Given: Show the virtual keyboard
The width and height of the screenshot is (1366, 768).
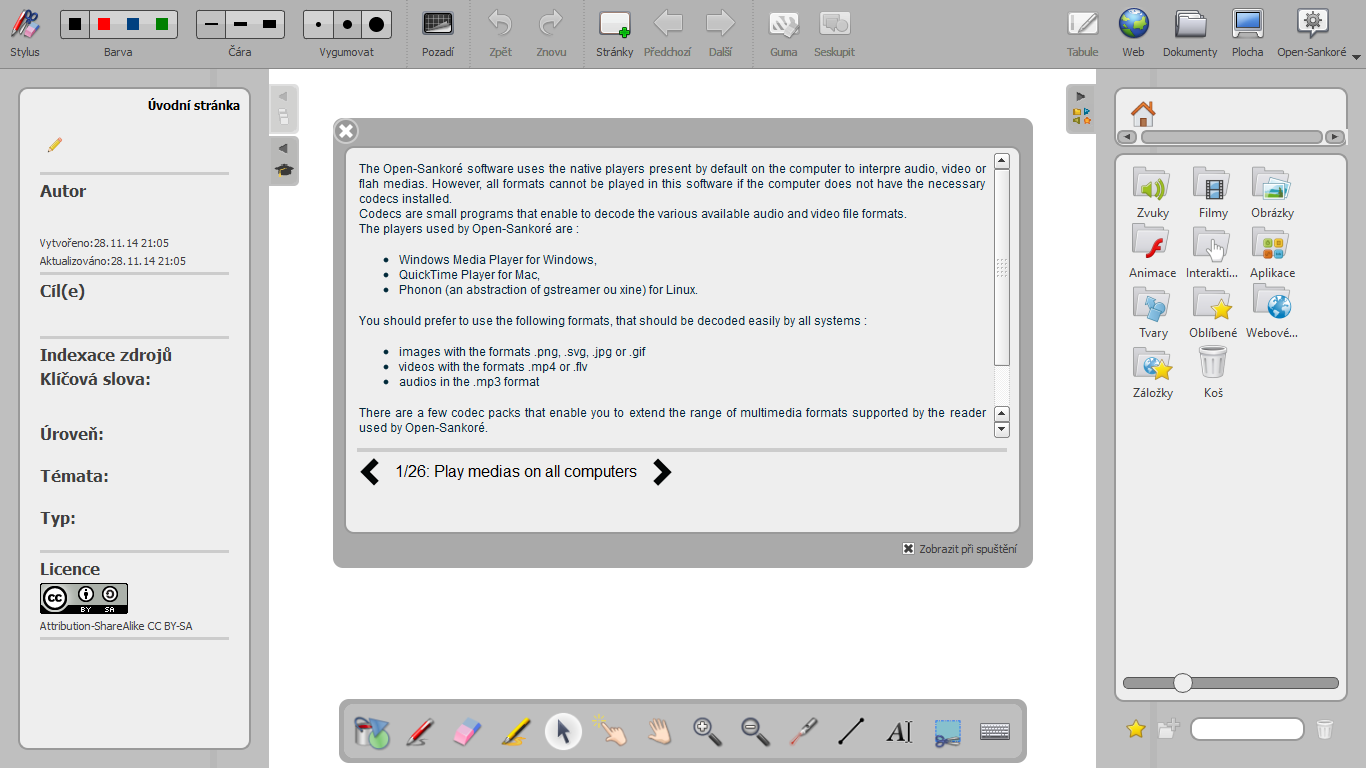Looking at the screenshot, I should click(x=995, y=731).
